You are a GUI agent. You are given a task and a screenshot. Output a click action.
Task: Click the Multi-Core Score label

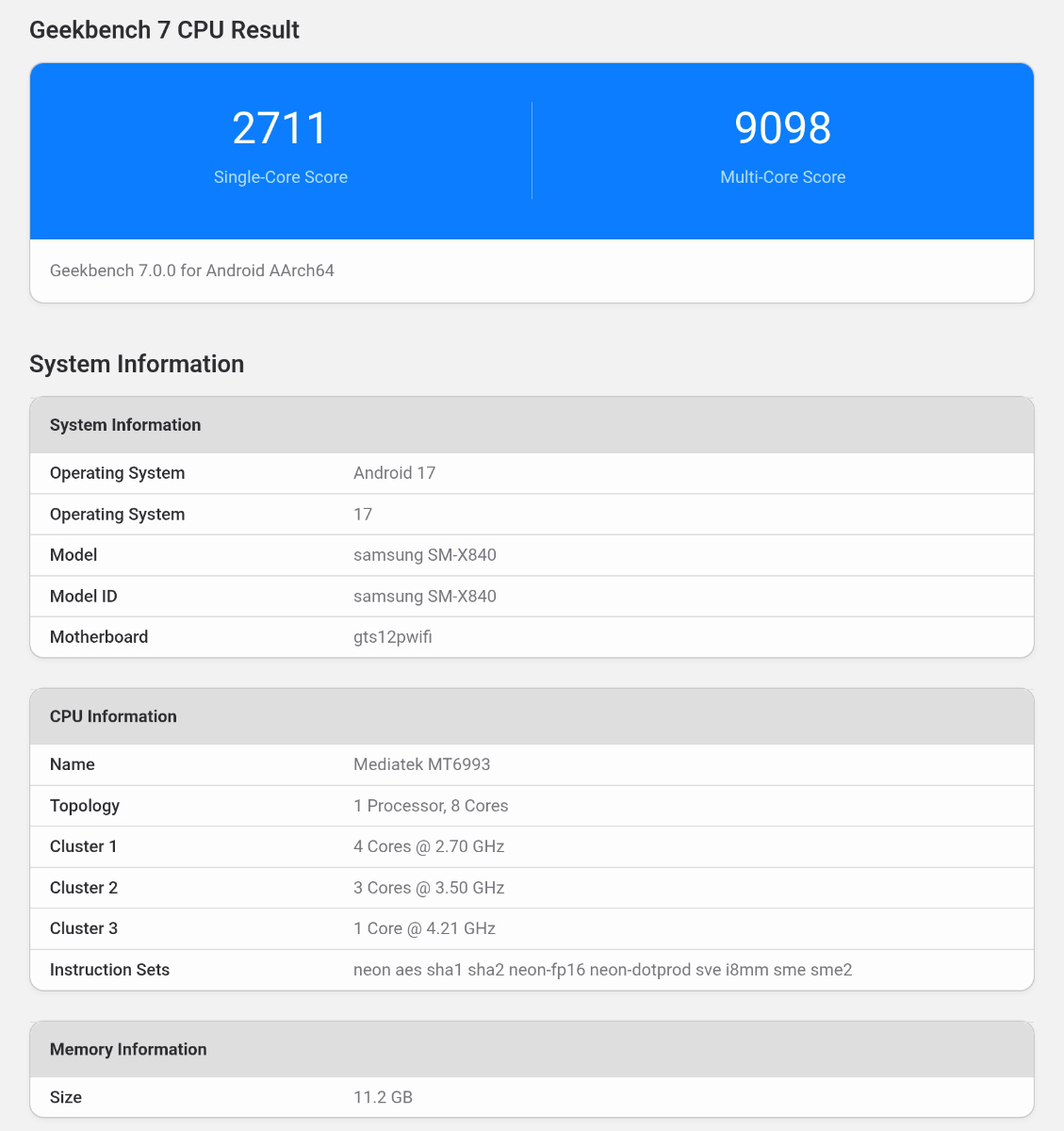[x=782, y=177]
